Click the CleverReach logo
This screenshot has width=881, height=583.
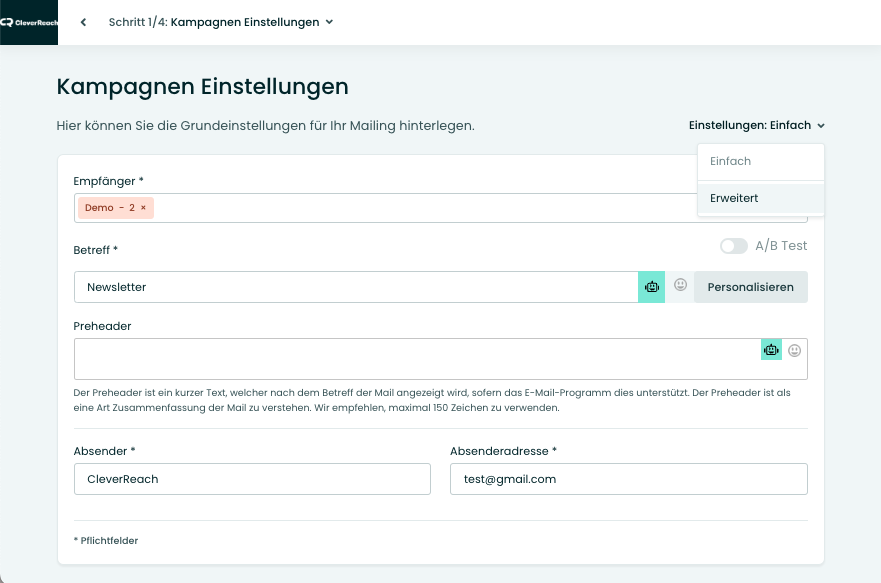point(29,22)
